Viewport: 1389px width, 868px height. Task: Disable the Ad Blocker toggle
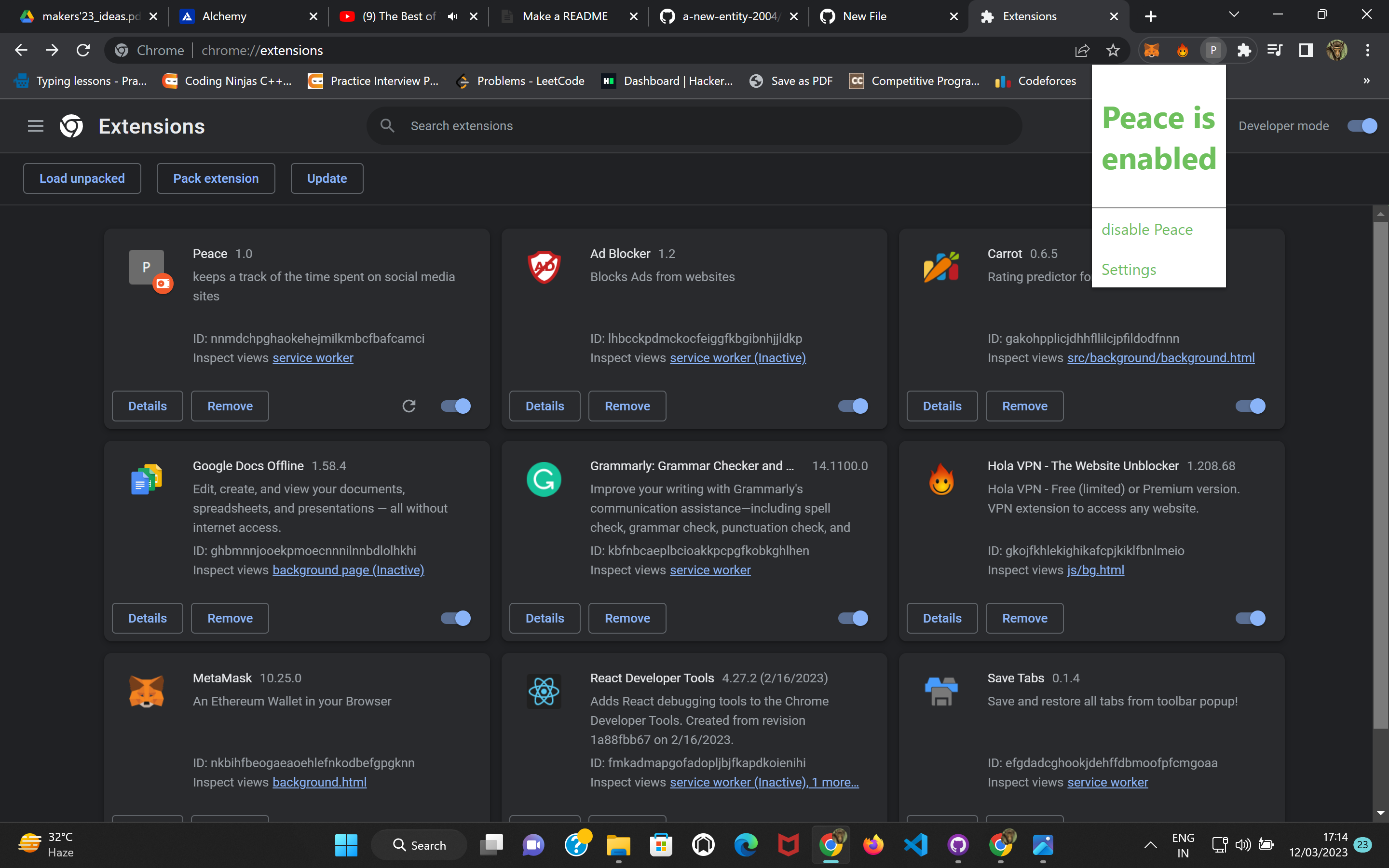tap(853, 406)
